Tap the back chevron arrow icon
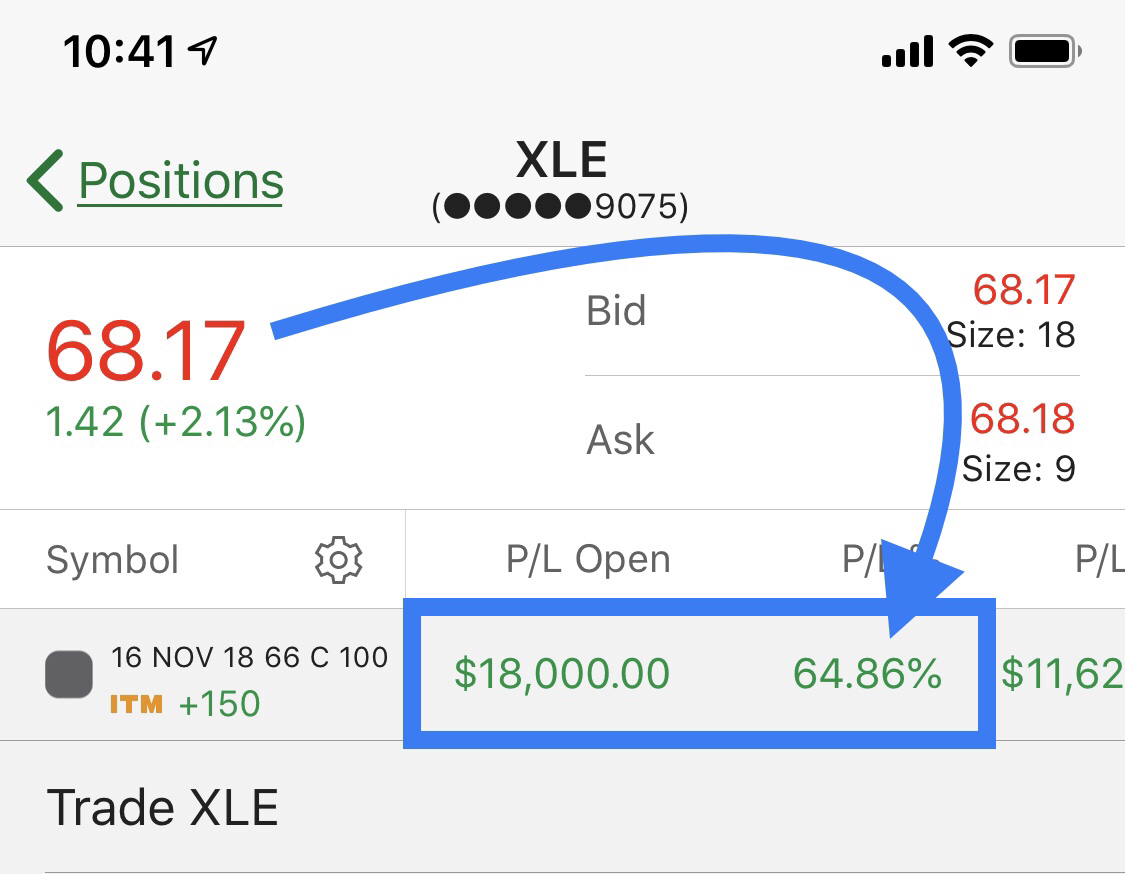This screenshot has width=1125, height=874. pos(45,181)
